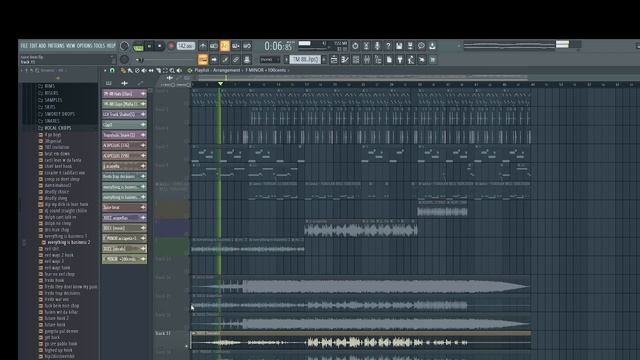Select E MINOR acapella-1 in picker
Image resolution: width=640 pixels, height=360 pixels.
click(124, 238)
